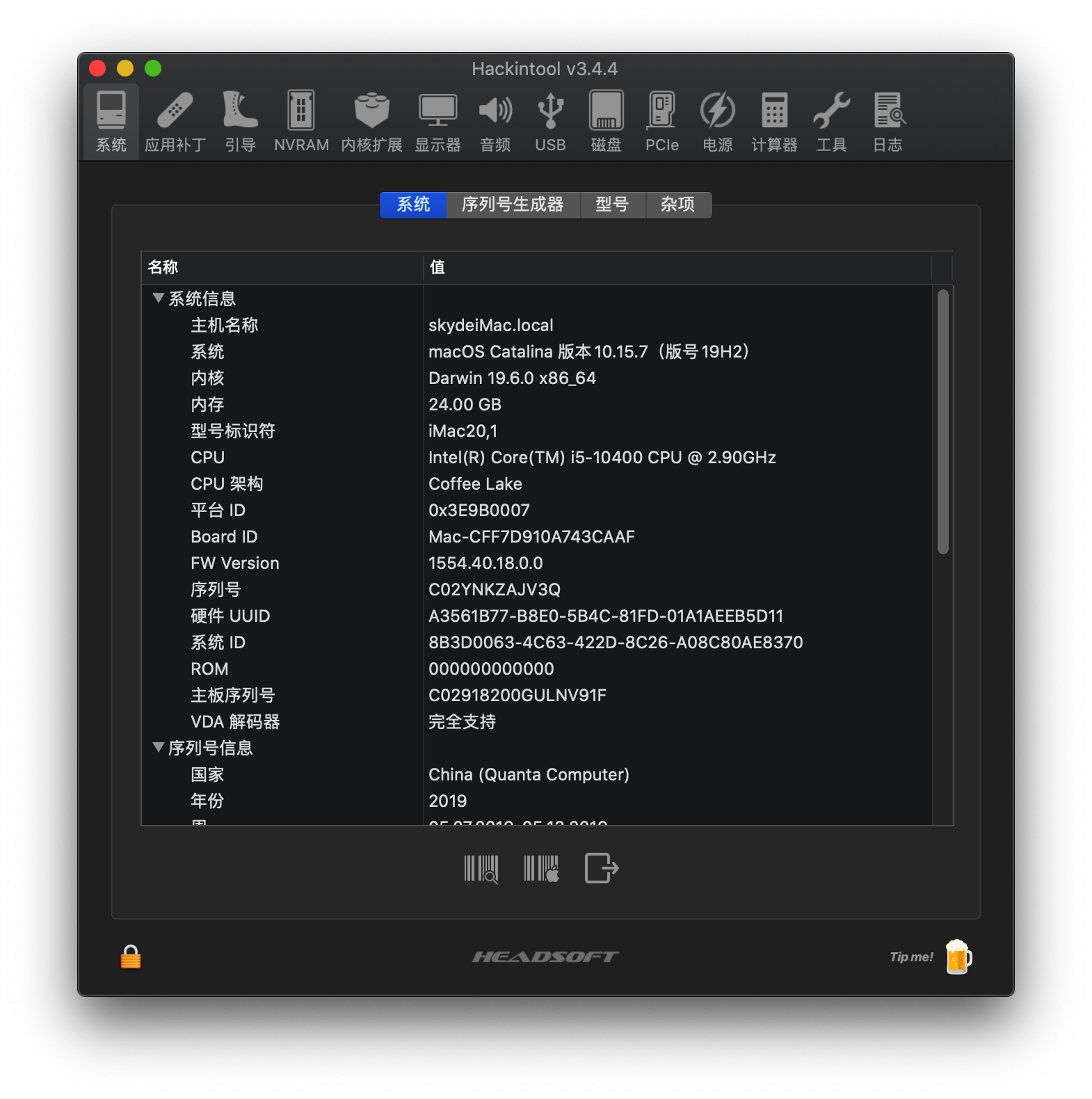Click the serial value C02YNKZAJV3Q
This screenshot has width=1092, height=1099.
tap(495, 589)
